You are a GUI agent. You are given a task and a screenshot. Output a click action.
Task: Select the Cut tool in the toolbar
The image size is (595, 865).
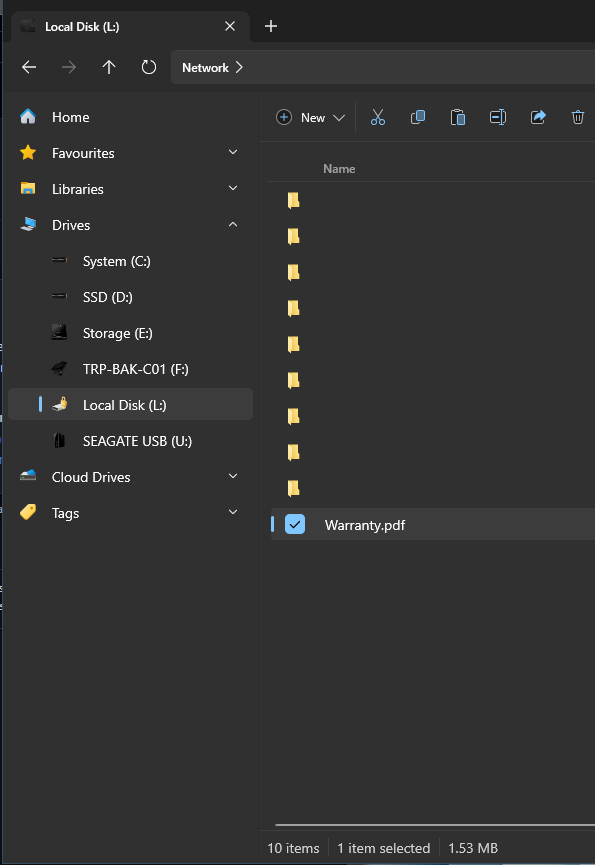pyautogui.click(x=378, y=117)
